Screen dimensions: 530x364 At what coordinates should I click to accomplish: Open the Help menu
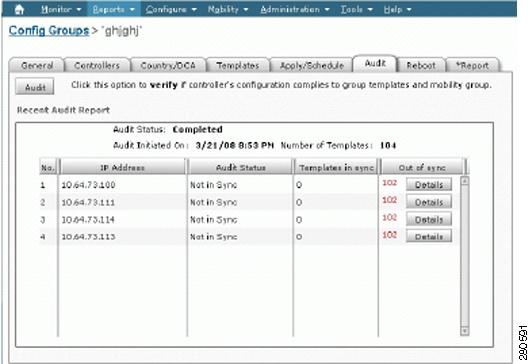(397, 9)
